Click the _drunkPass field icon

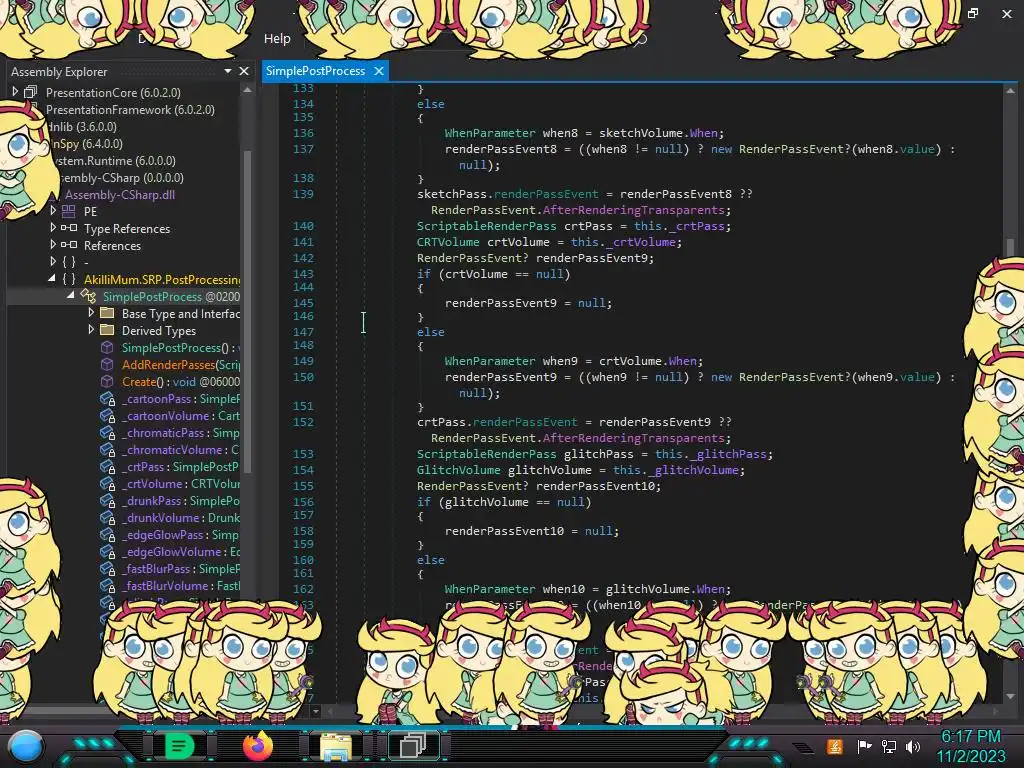click(108, 500)
